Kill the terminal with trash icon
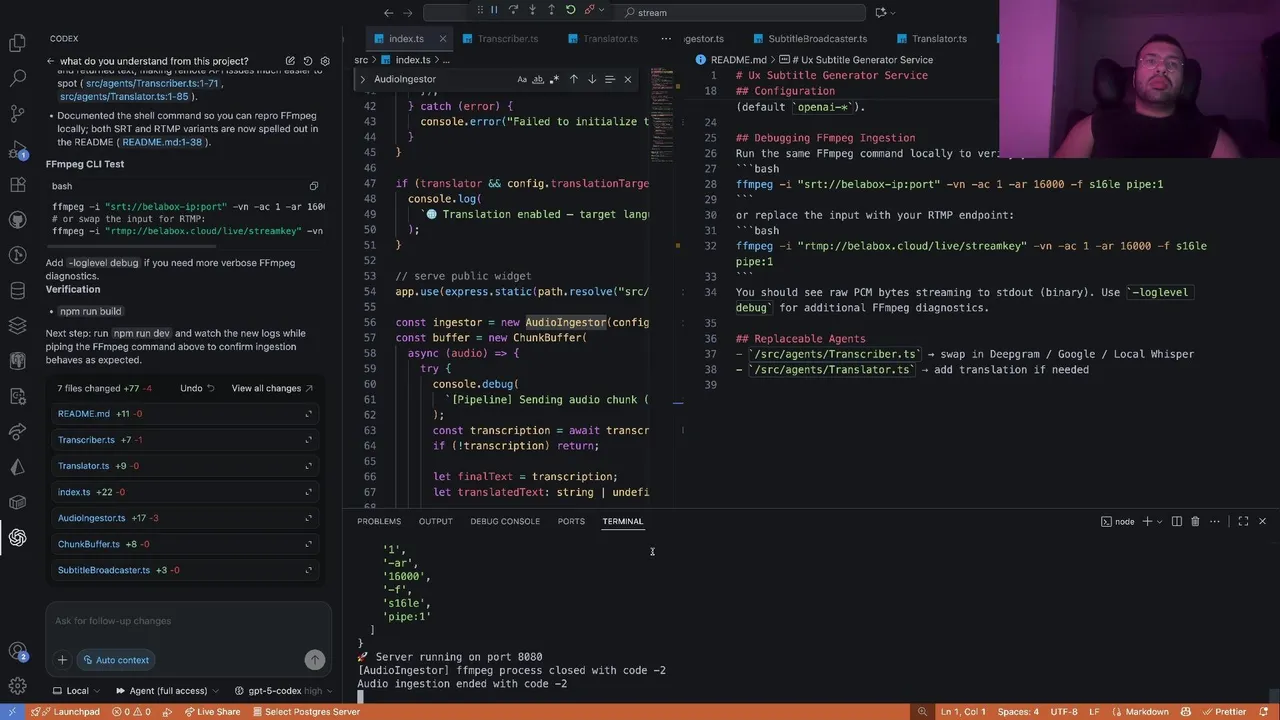The height and width of the screenshot is (720, 1280). pyautogui.click(x=1195, y=521)
